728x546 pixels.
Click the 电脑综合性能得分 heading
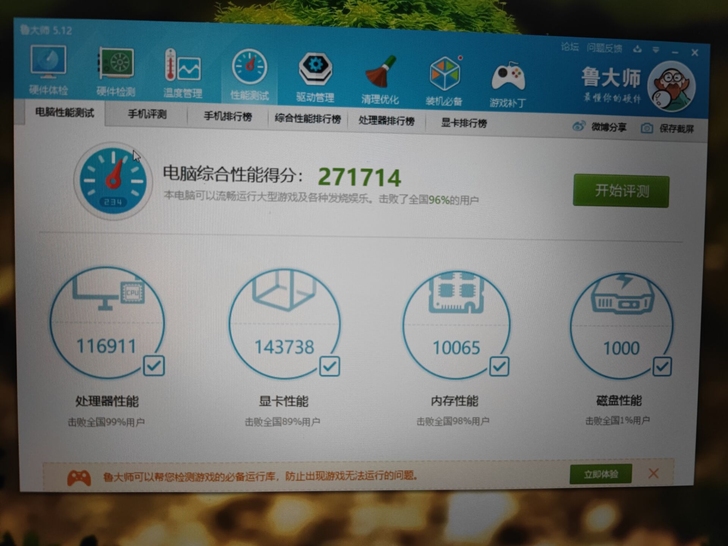click(x=233, y=175)
